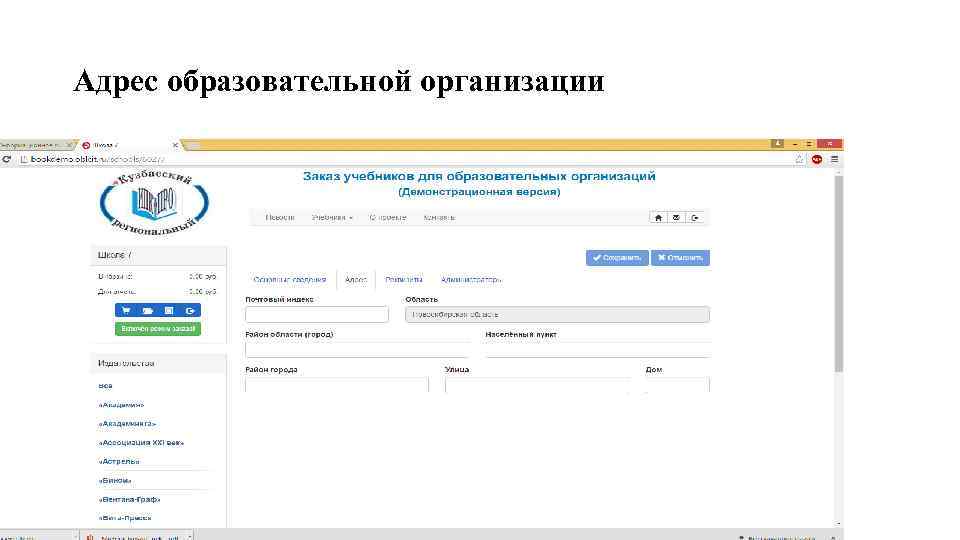Switch to the first inactive browser tab
Image resolution: width=960 pixels, height=540 pixels.
[x=37, y=145]
